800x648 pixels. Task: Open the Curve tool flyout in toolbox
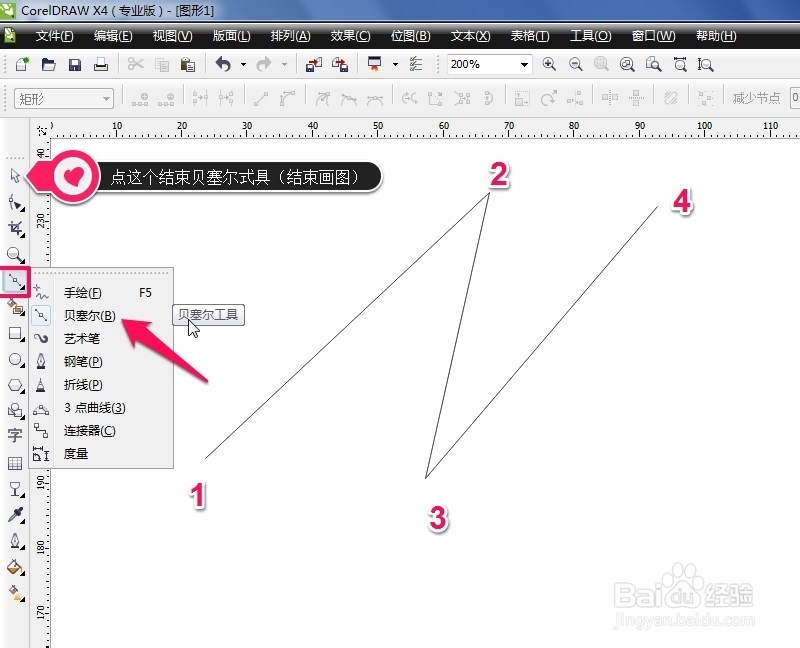(15, 281)
